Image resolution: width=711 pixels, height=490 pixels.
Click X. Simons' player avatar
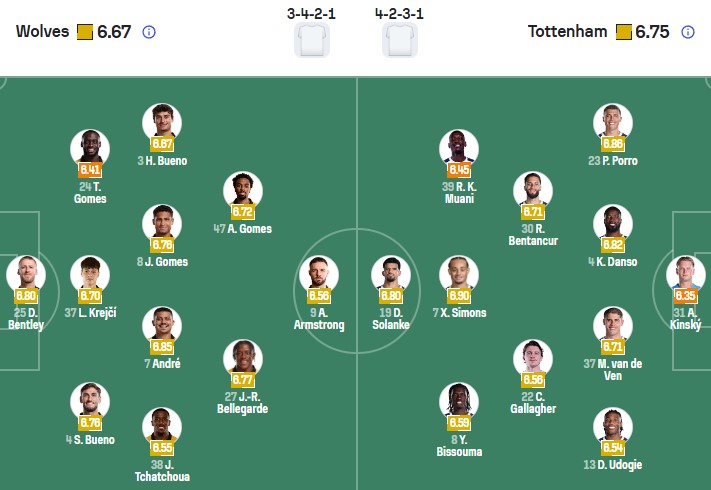(x=460, y=274)
